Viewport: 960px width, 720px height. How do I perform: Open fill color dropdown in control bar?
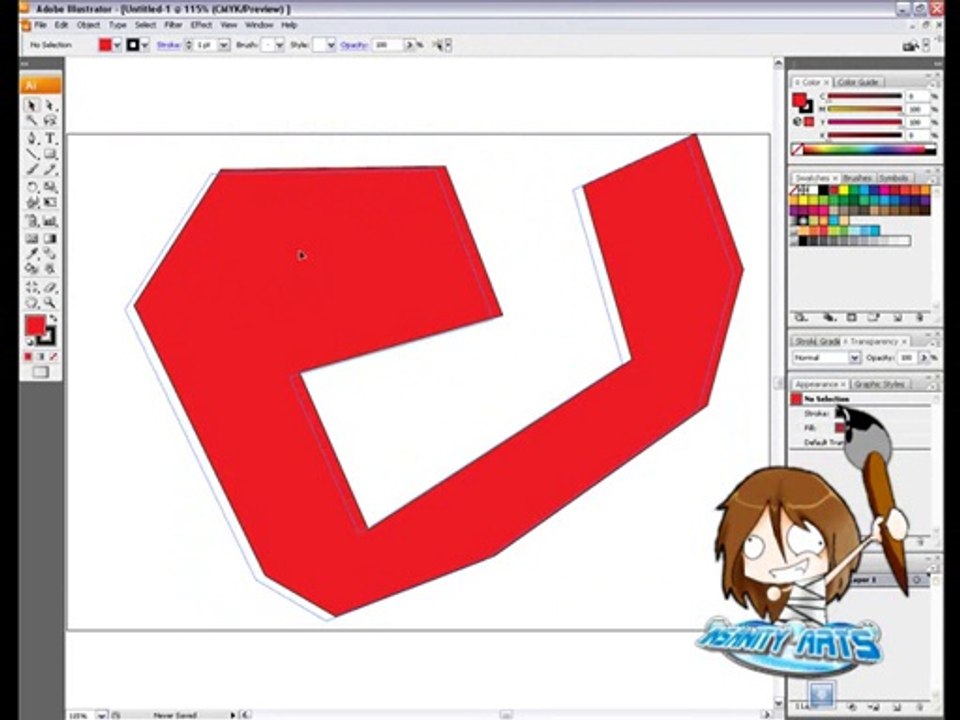tap(117, 45)
